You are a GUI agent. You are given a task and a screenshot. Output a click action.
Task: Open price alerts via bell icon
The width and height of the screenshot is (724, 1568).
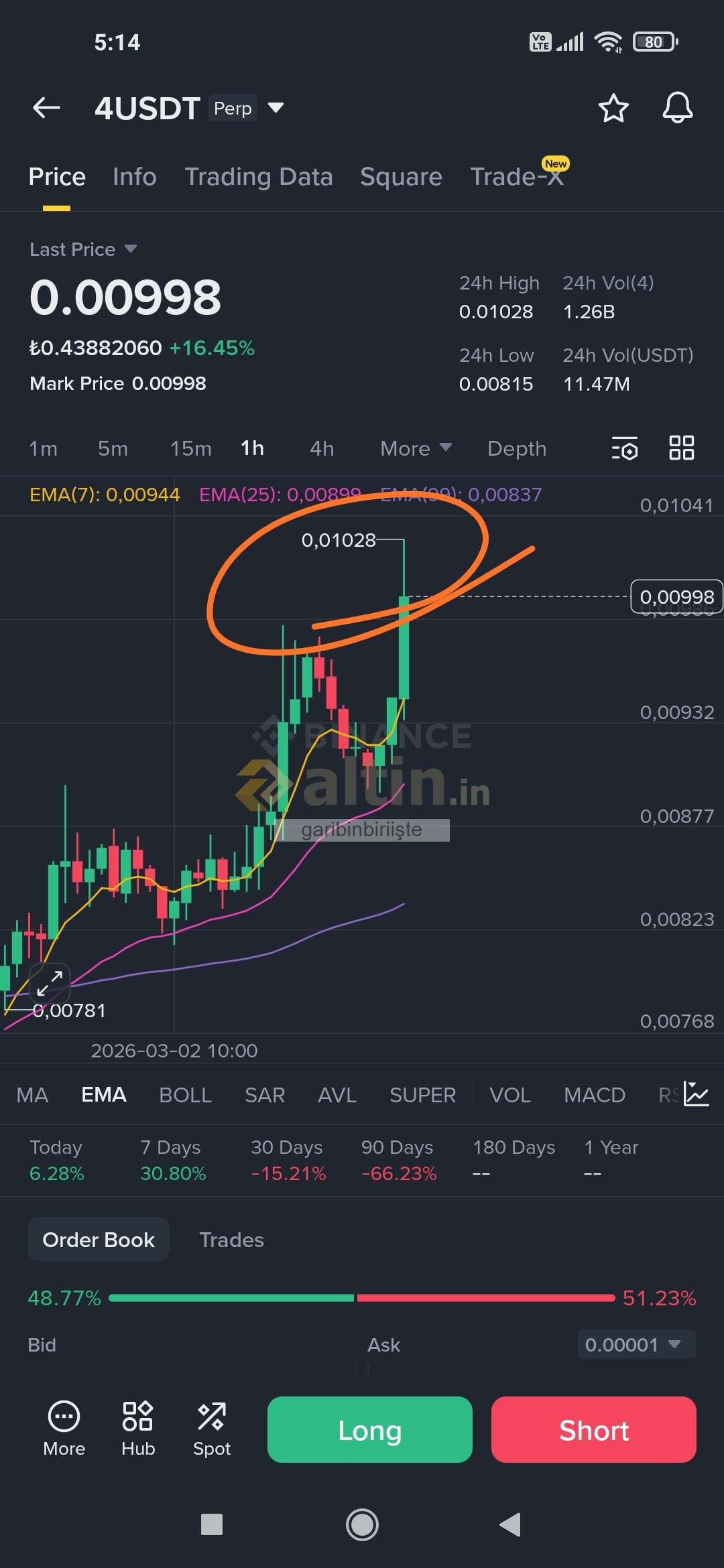(678, 107)
